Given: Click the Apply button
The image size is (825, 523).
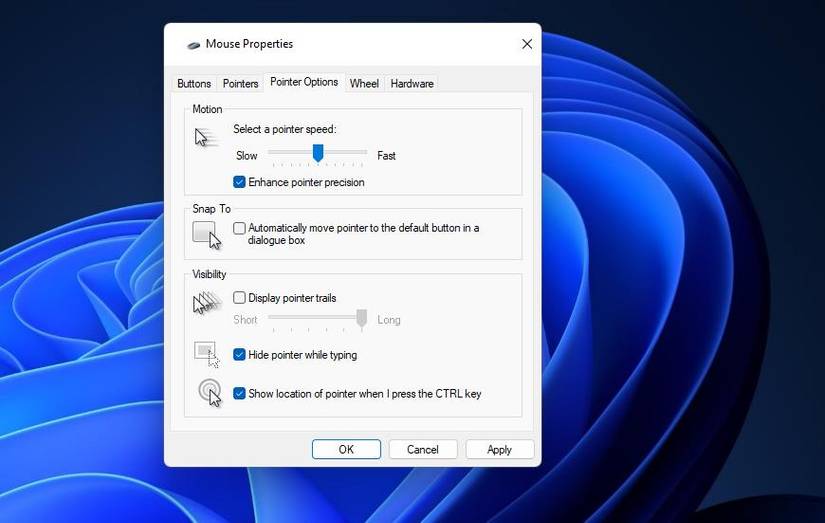Looking at the screenshot, I should [499, 449].
